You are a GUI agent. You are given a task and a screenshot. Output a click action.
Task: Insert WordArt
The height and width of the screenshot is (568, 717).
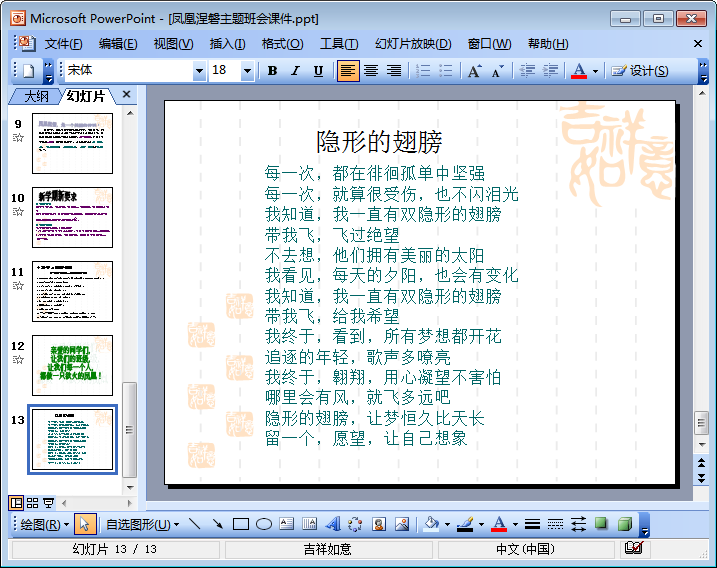[333, 524]
